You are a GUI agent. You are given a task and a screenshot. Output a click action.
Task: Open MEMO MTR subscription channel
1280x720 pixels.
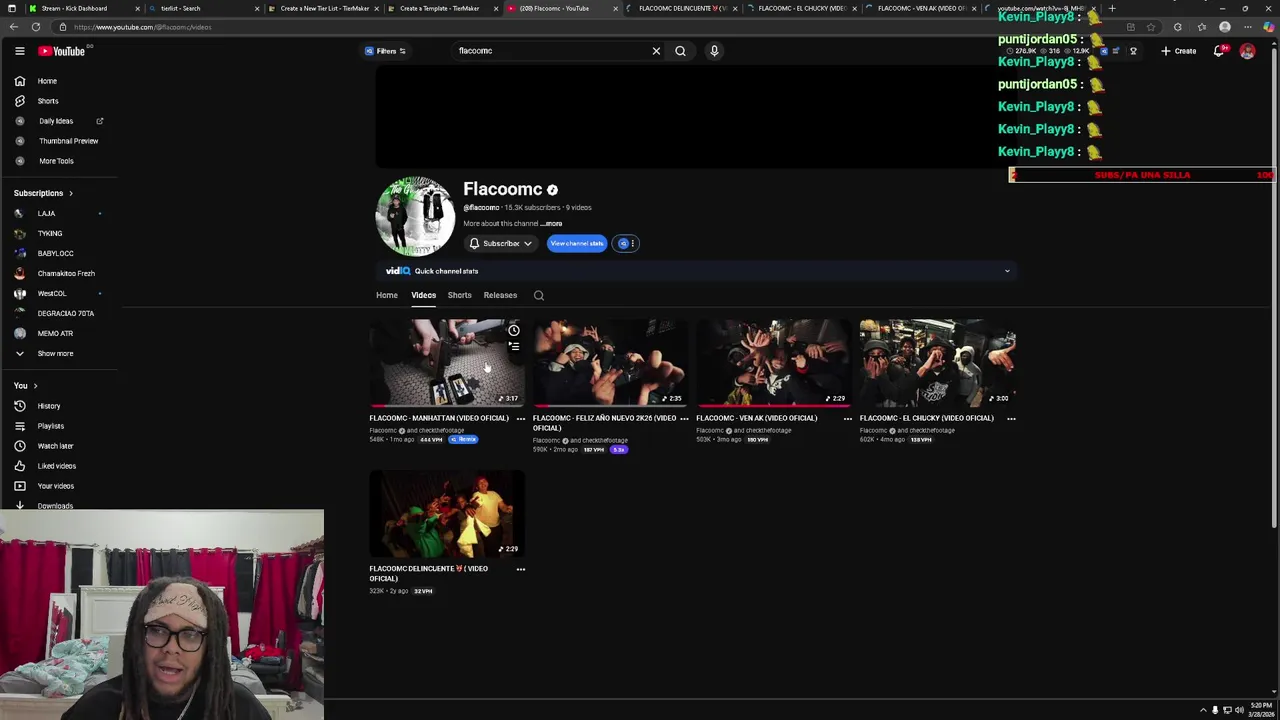coord(60,333)
